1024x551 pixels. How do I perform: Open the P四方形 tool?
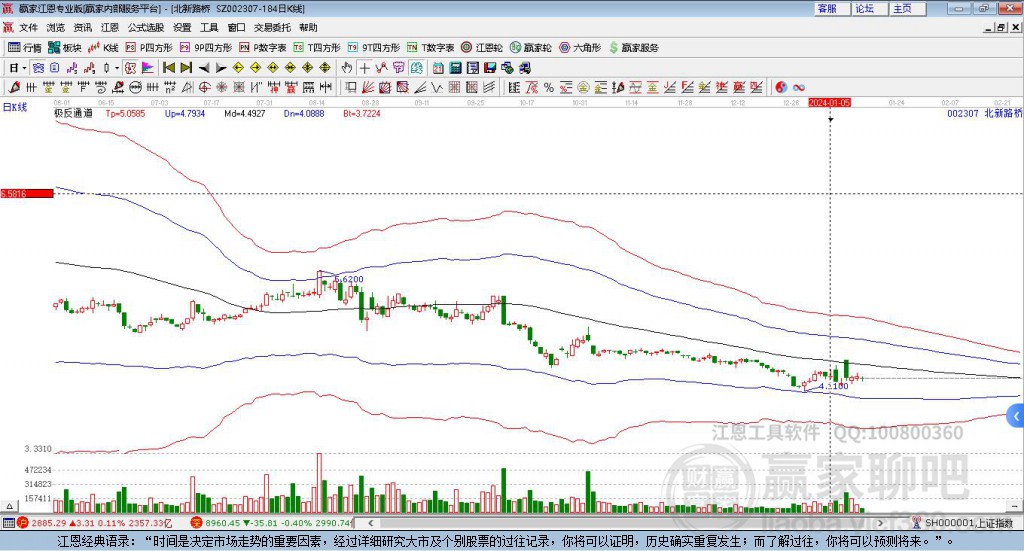[x=149, y=48]
